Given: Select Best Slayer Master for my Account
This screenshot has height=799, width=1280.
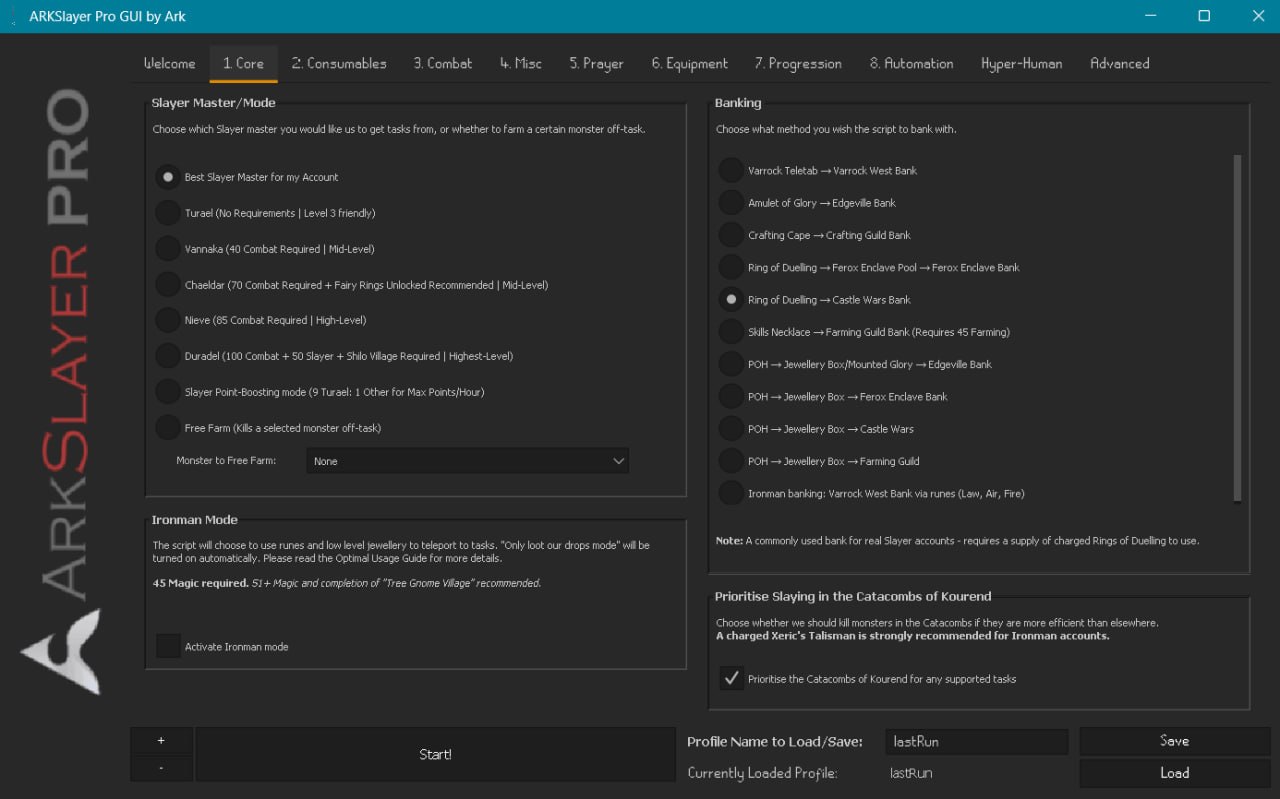Looking at the screenshot, I should coord(168,177).
